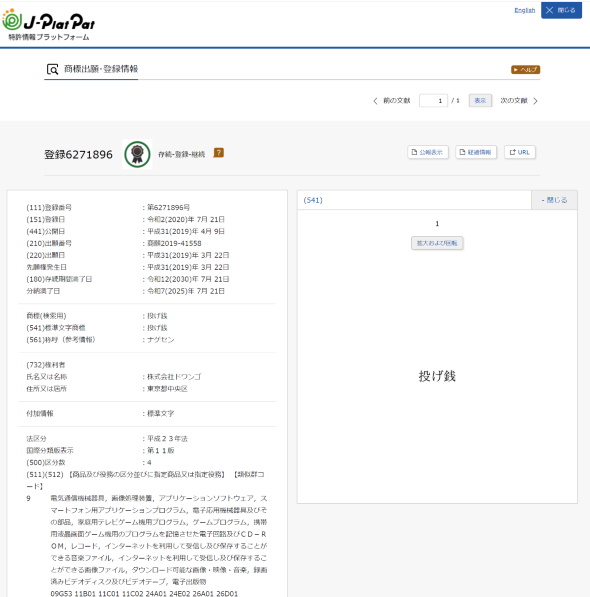Click the (541) panel heading link
Image resolution: width=590 pixels, height=597 pixels.
pos(313,200)
